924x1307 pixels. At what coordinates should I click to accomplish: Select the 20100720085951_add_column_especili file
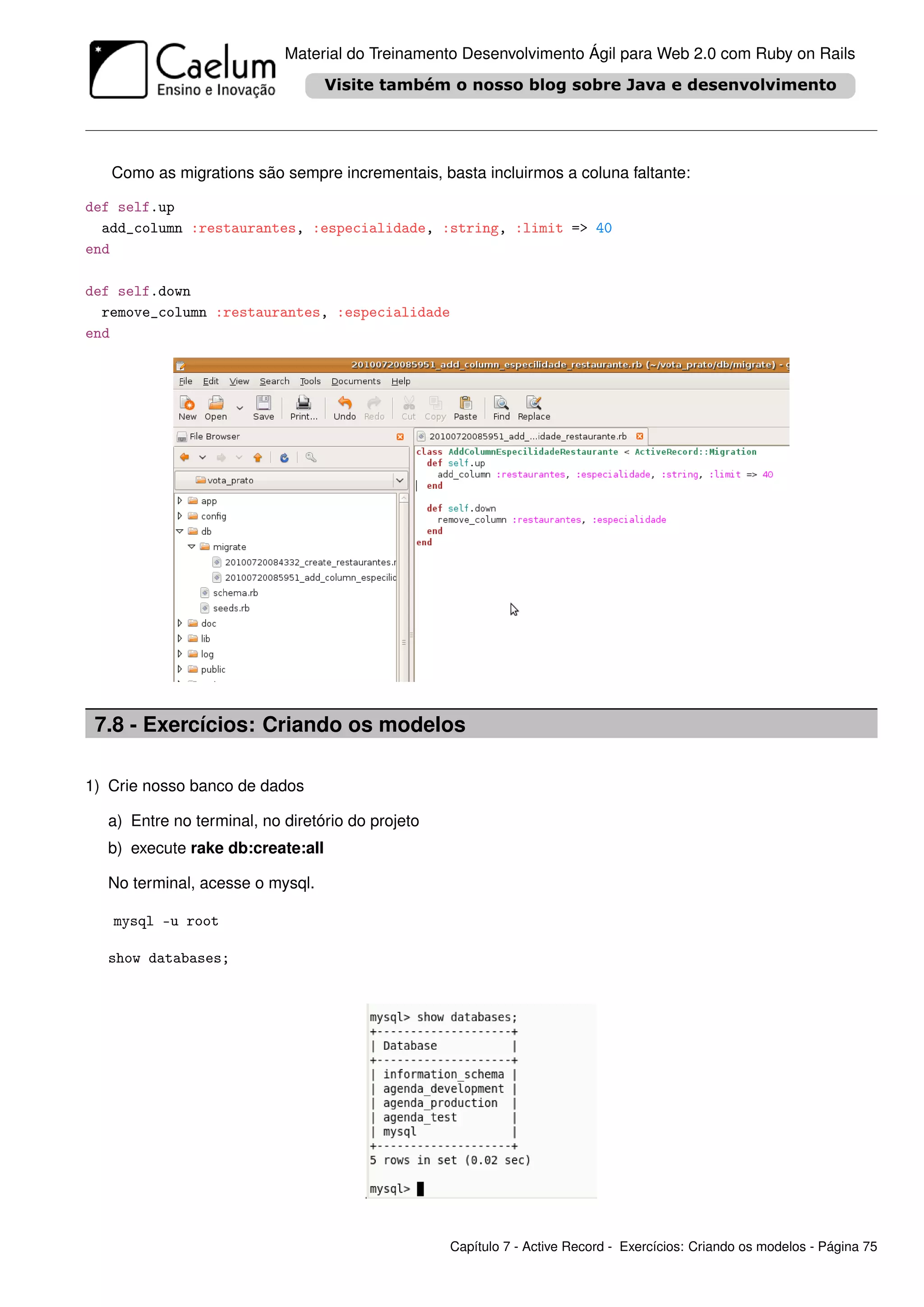click(x=305, y=578)
